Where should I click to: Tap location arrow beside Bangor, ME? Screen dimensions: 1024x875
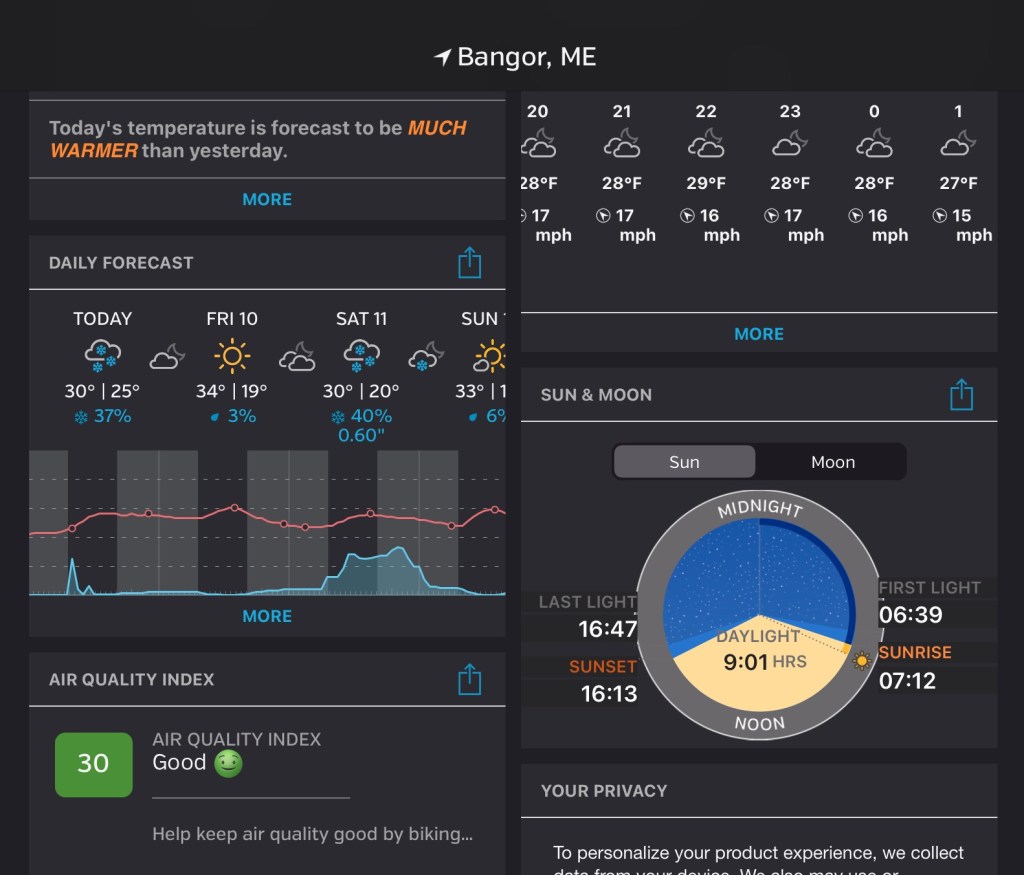[442, 58]
